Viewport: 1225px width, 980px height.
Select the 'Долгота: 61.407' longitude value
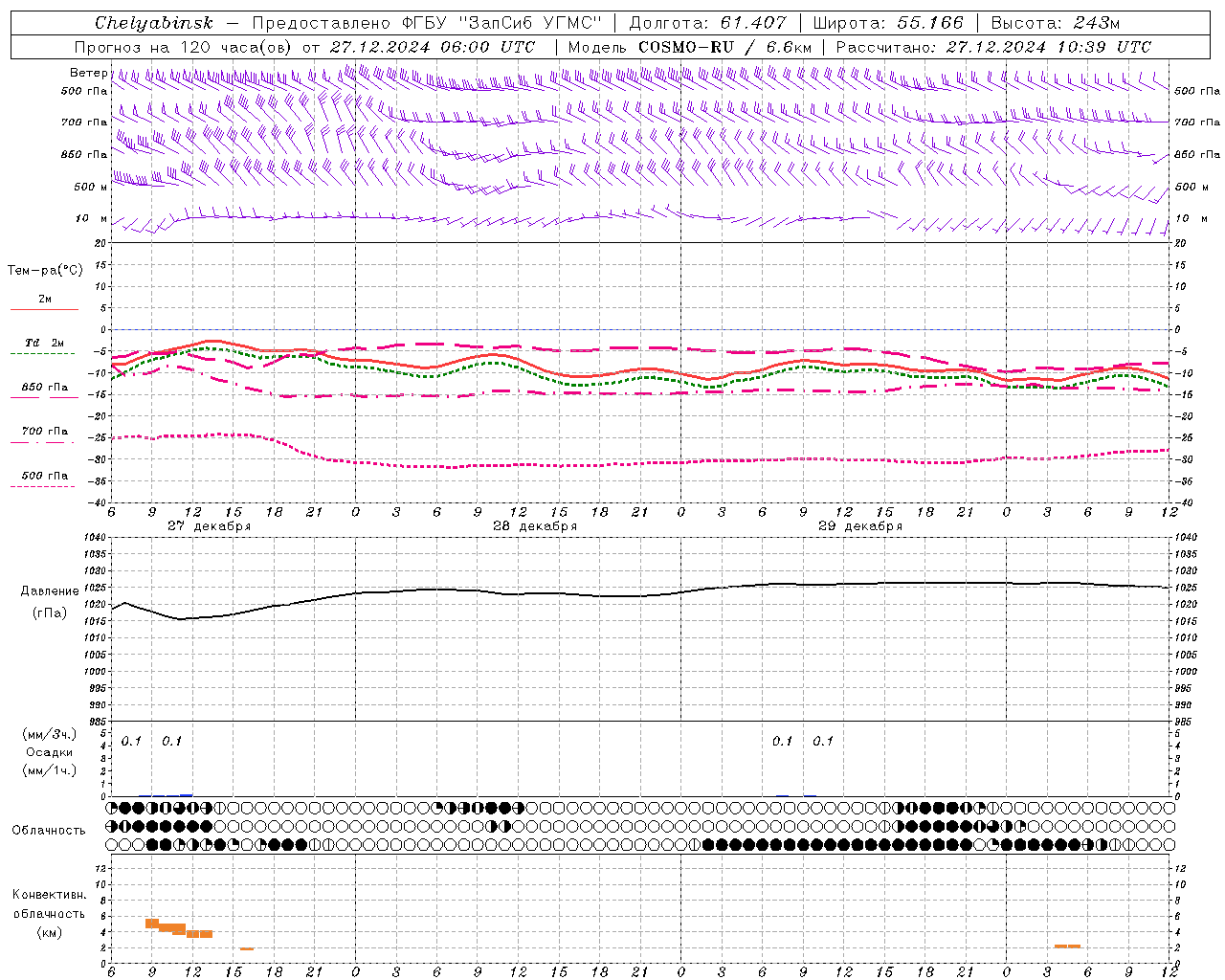(707, 23)
